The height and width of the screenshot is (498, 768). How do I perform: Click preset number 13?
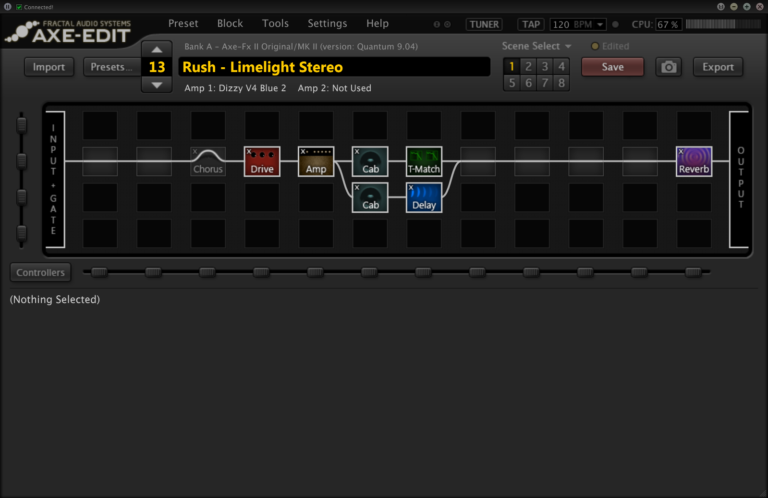point(157,67)
